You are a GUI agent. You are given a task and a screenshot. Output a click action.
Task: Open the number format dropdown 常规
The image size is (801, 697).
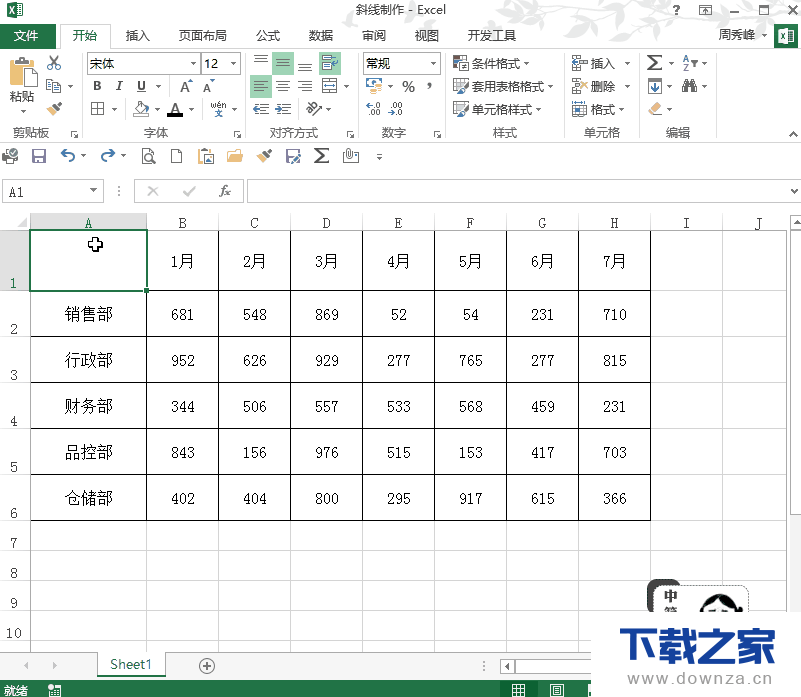433,63
